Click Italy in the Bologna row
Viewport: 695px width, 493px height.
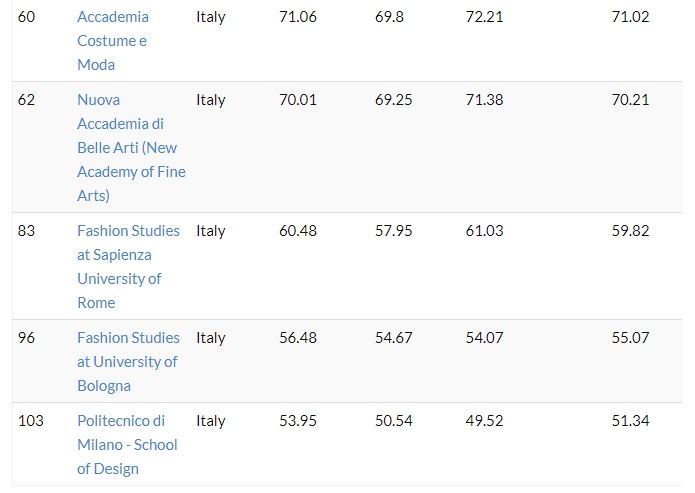point(211,338)
